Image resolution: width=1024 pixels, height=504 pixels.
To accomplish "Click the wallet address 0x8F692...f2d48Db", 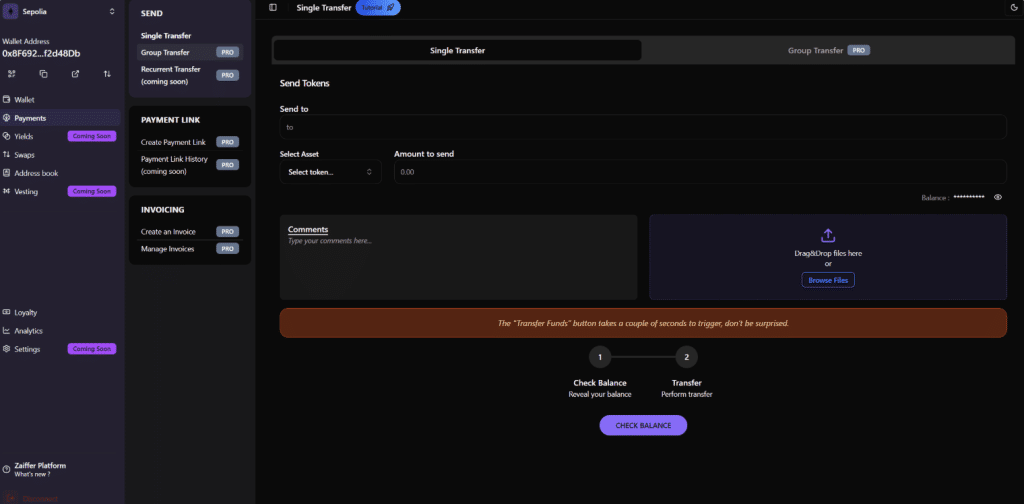I will 41,54.
